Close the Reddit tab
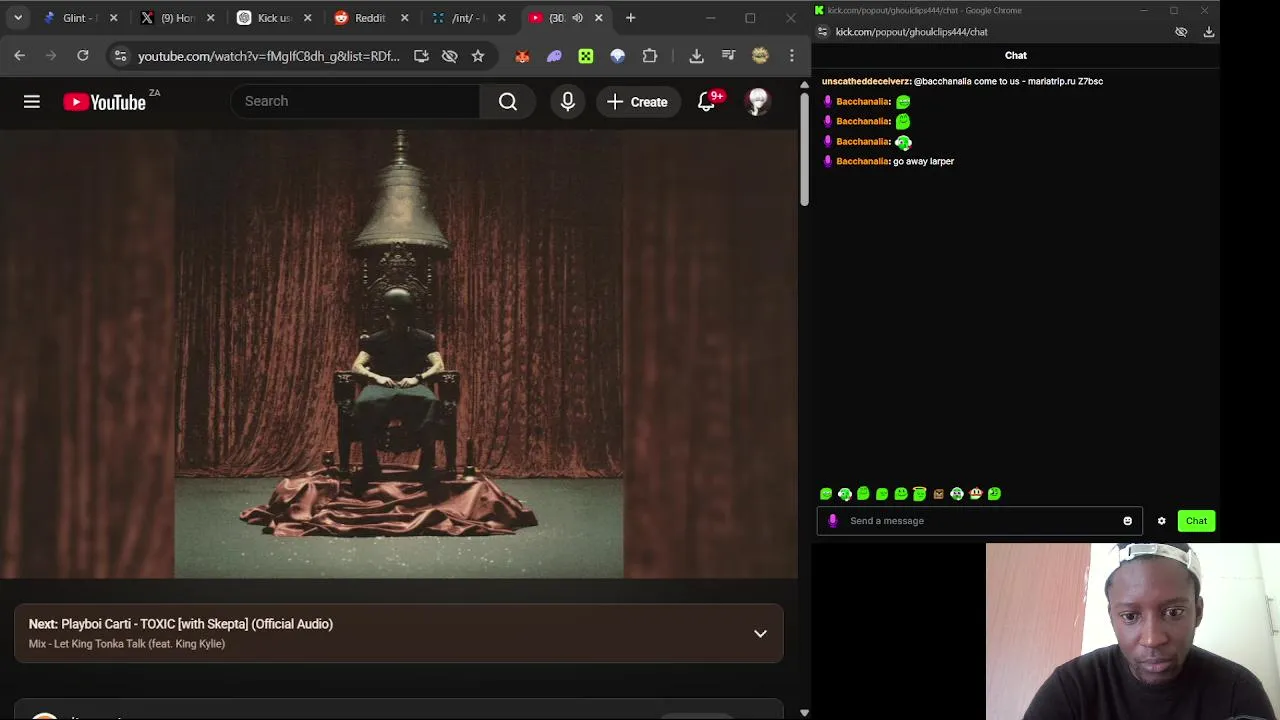Image resolution: width=1280 pixels, height=720 pixels. click(x=405, y=18)
